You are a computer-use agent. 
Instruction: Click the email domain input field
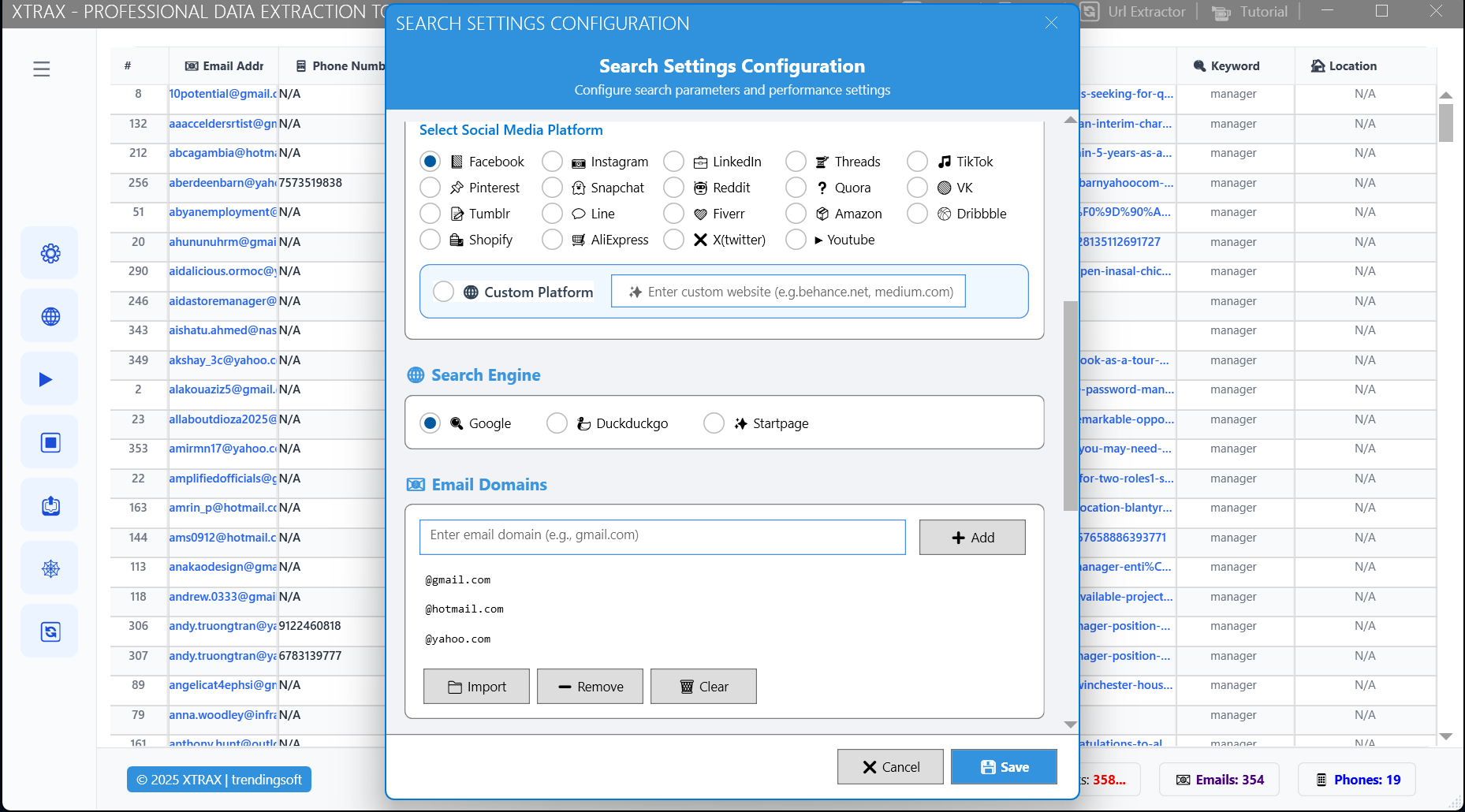(x=662, y=536)
